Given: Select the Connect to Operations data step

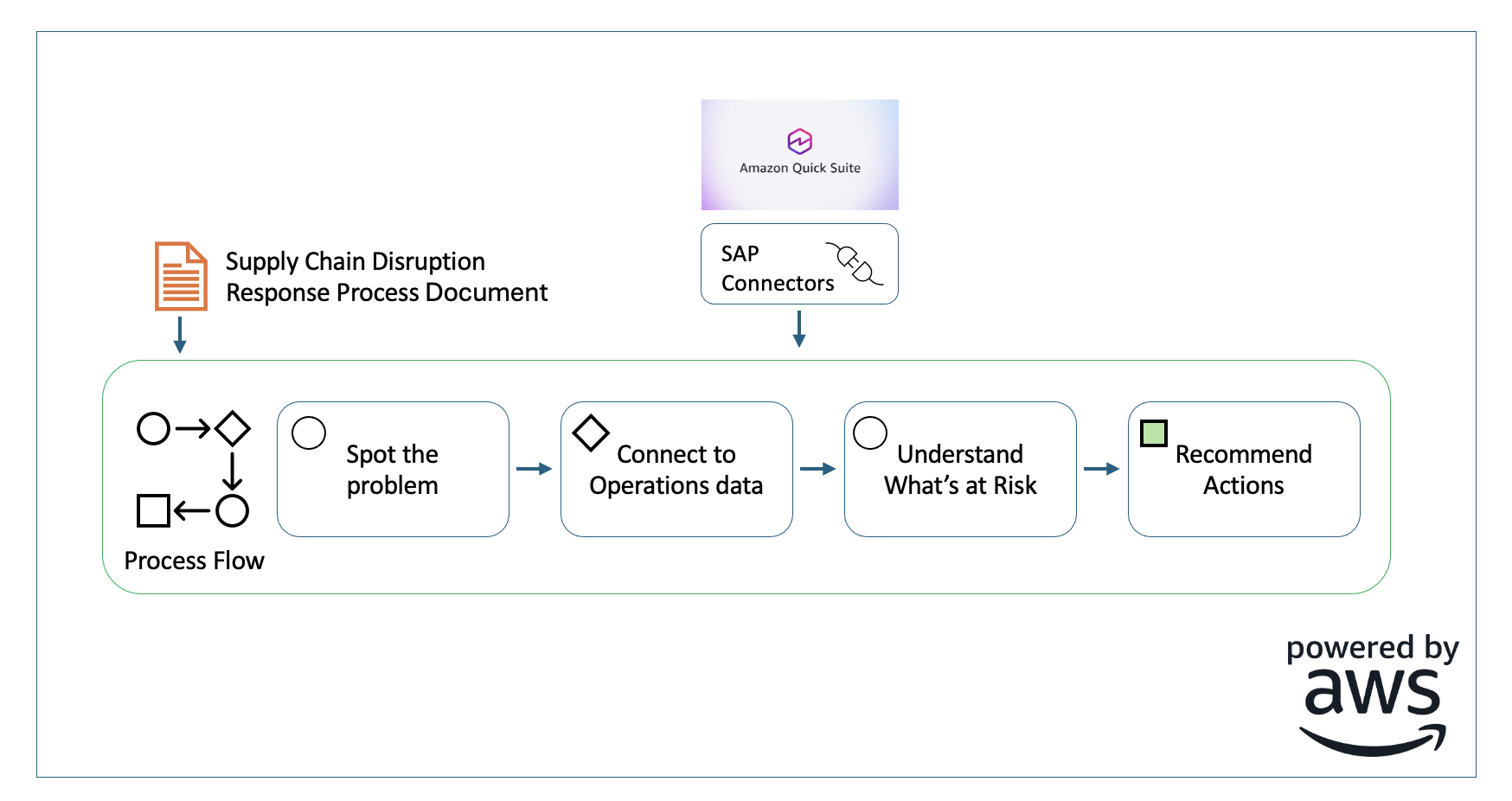Looking at the screenshot, I should pos(676,470).
